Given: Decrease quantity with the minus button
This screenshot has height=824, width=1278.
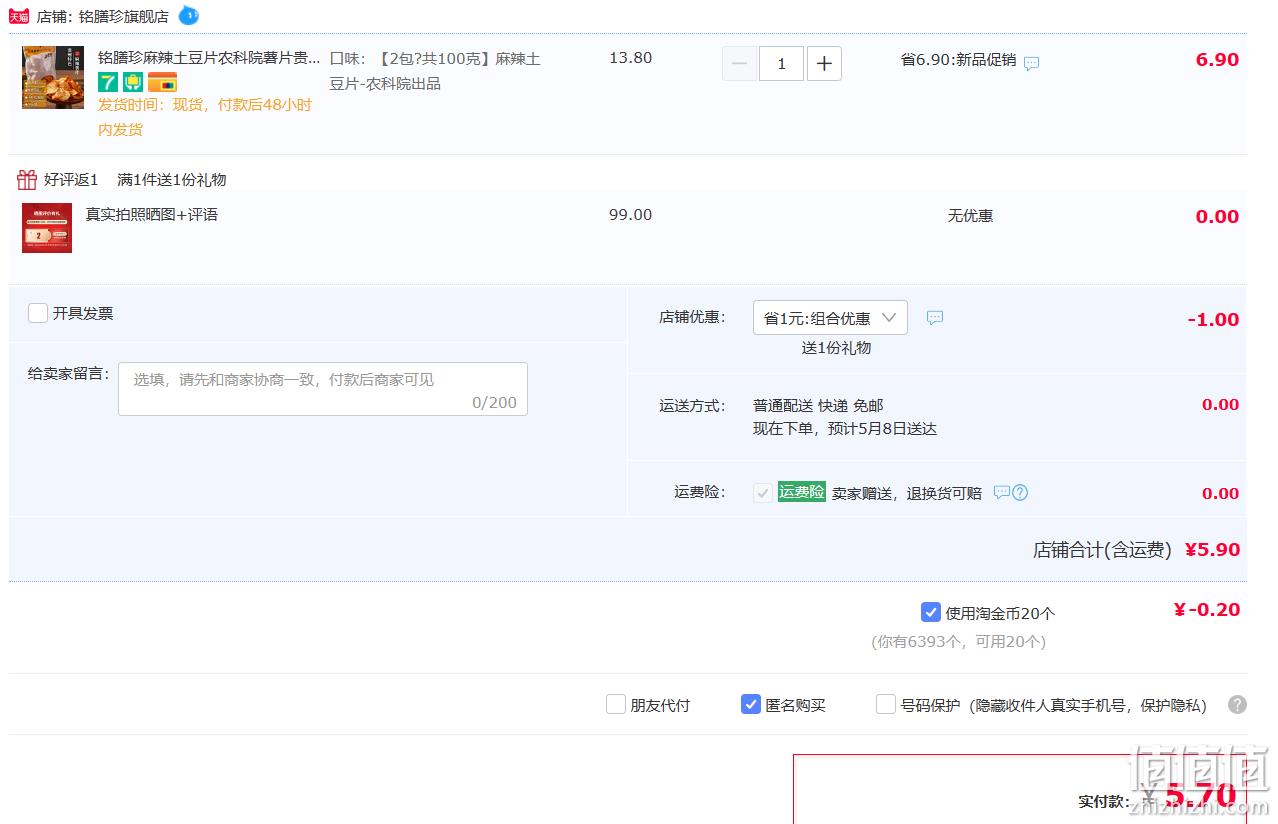Looking at the screenshot, I should [739, 64].
